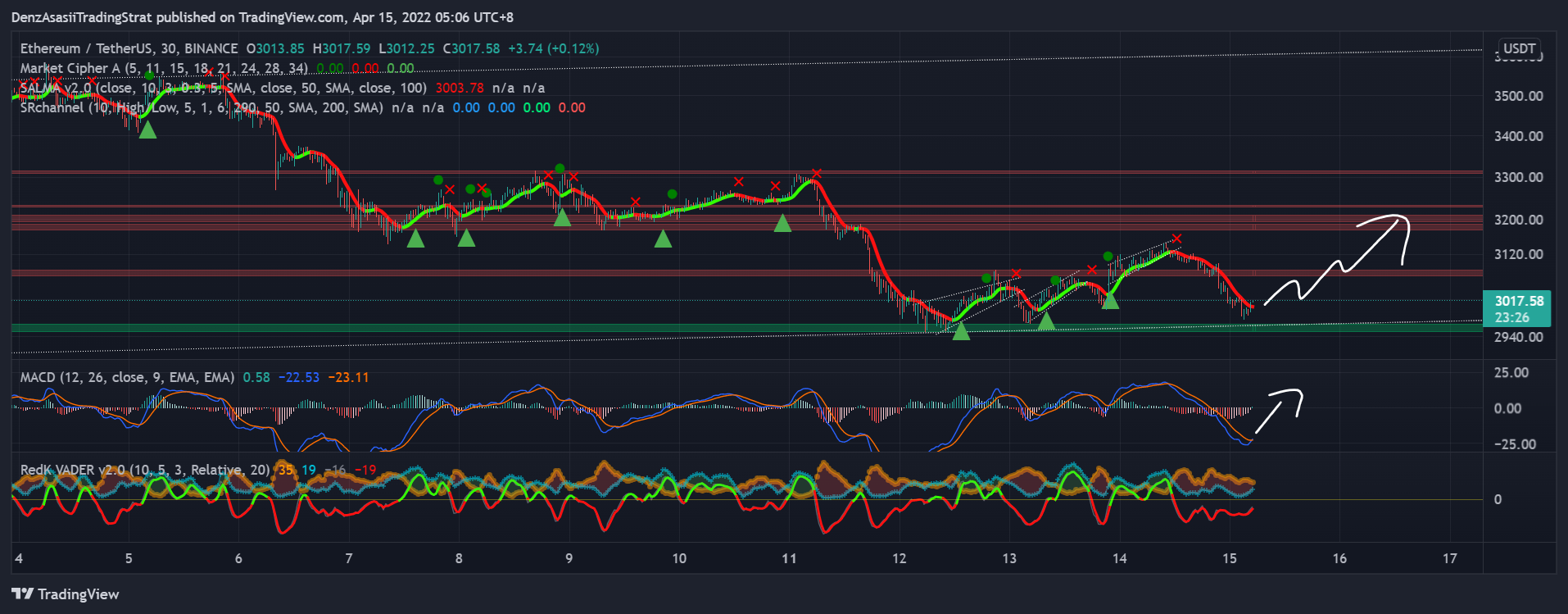Click date 11 on the time axis
Viewport: 1568px width, 614px height.
coord(789,558)
